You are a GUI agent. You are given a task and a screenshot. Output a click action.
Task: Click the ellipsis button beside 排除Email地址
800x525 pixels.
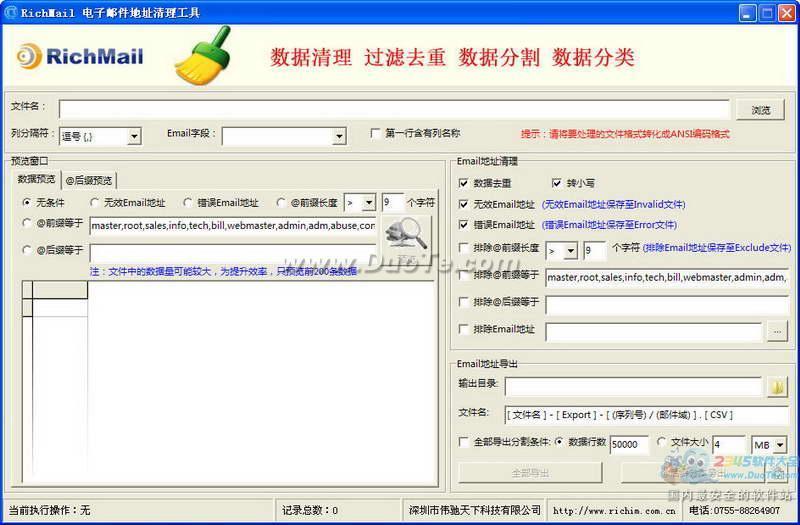[777, 330]
